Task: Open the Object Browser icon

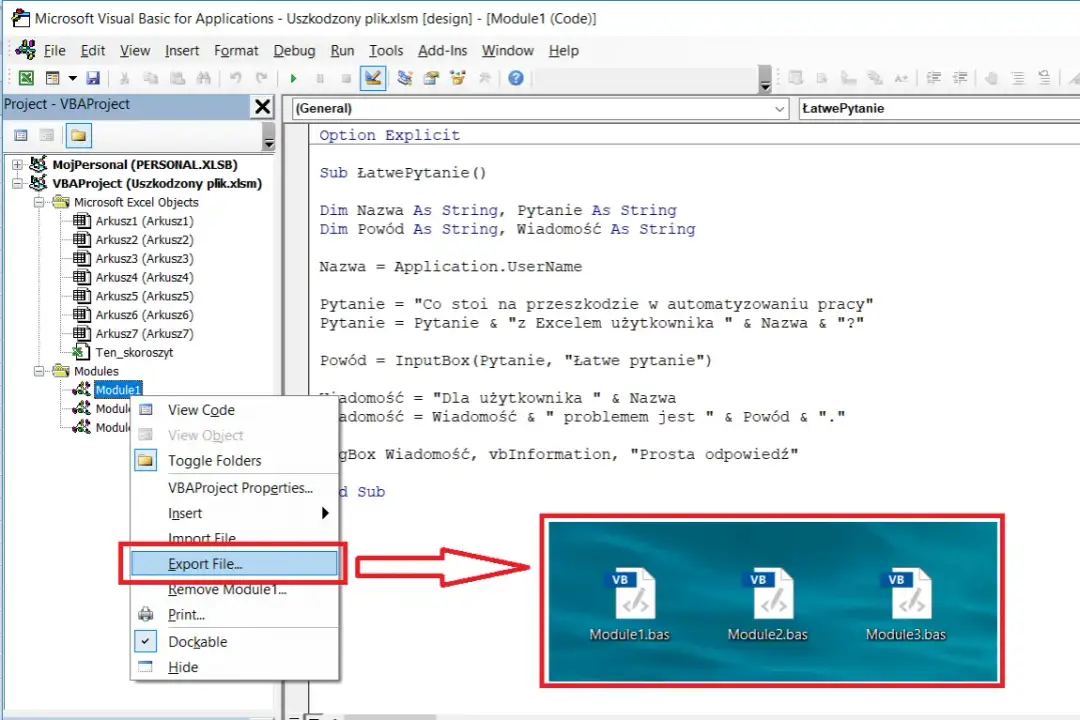Action: pos(455,77)
